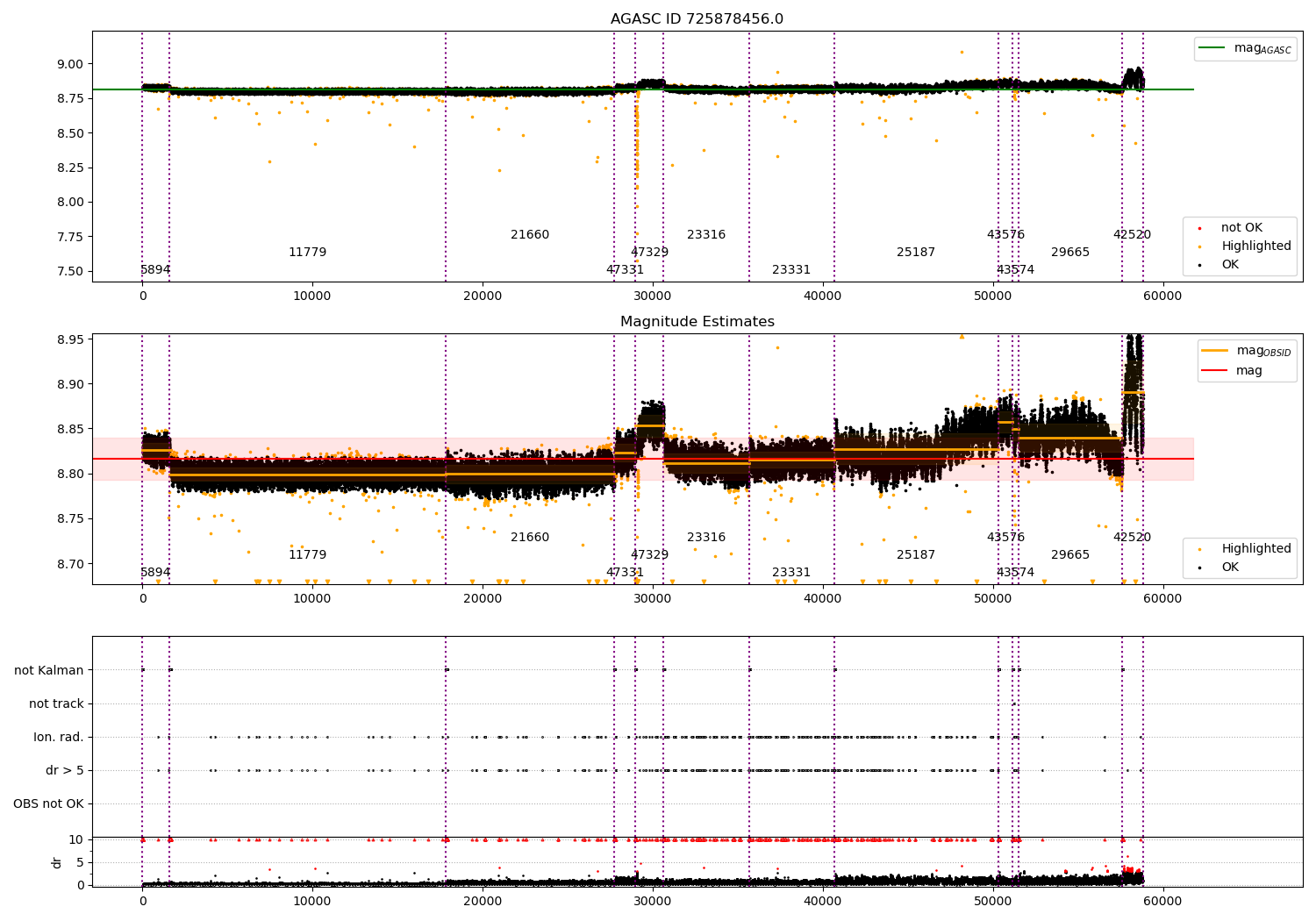Click the 30000 x-axis tick of top plot
Viewport: 1316px width, 921px height.
click(653, 296)
